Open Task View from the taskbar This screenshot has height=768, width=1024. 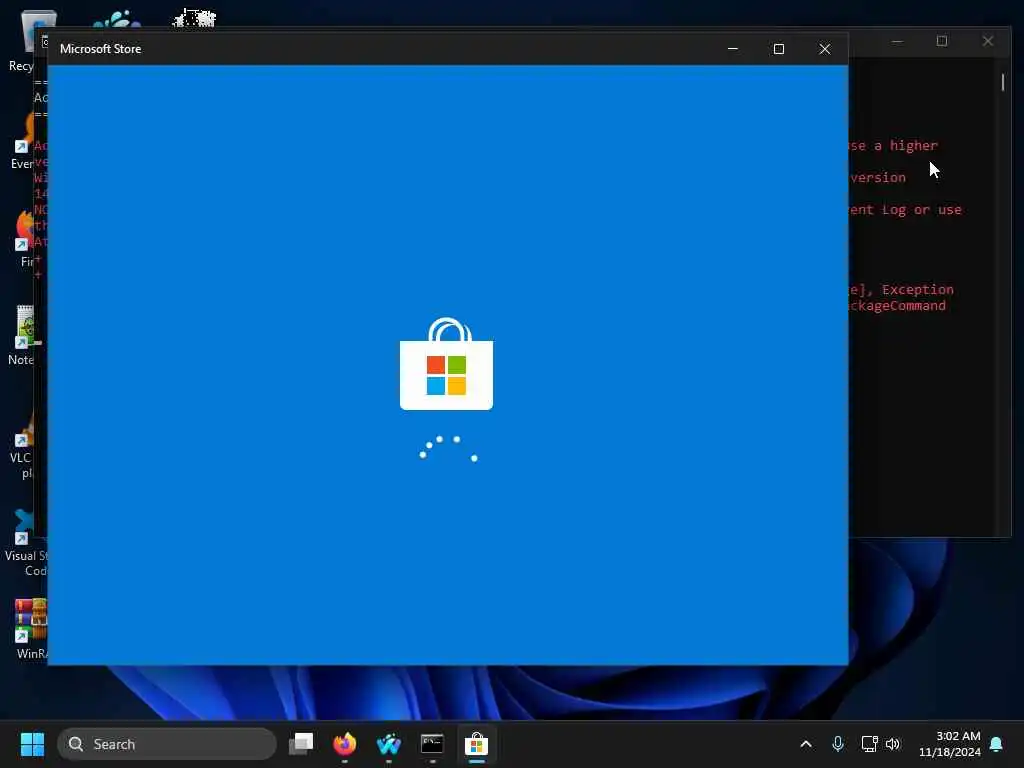[301, 744]
